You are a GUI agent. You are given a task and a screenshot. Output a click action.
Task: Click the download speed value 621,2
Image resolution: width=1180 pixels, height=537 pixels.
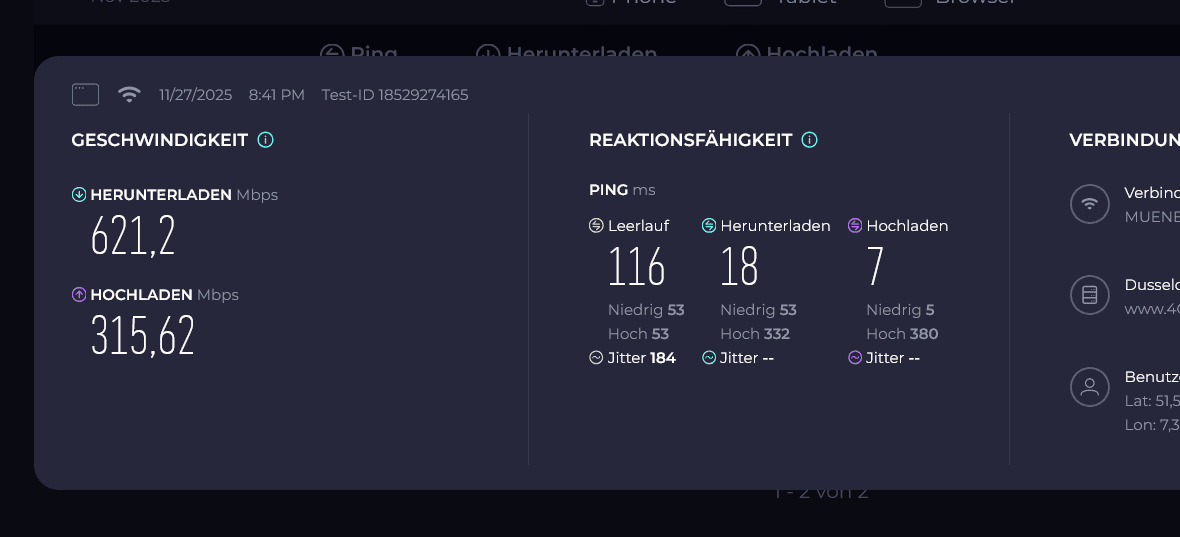[133, 236]
